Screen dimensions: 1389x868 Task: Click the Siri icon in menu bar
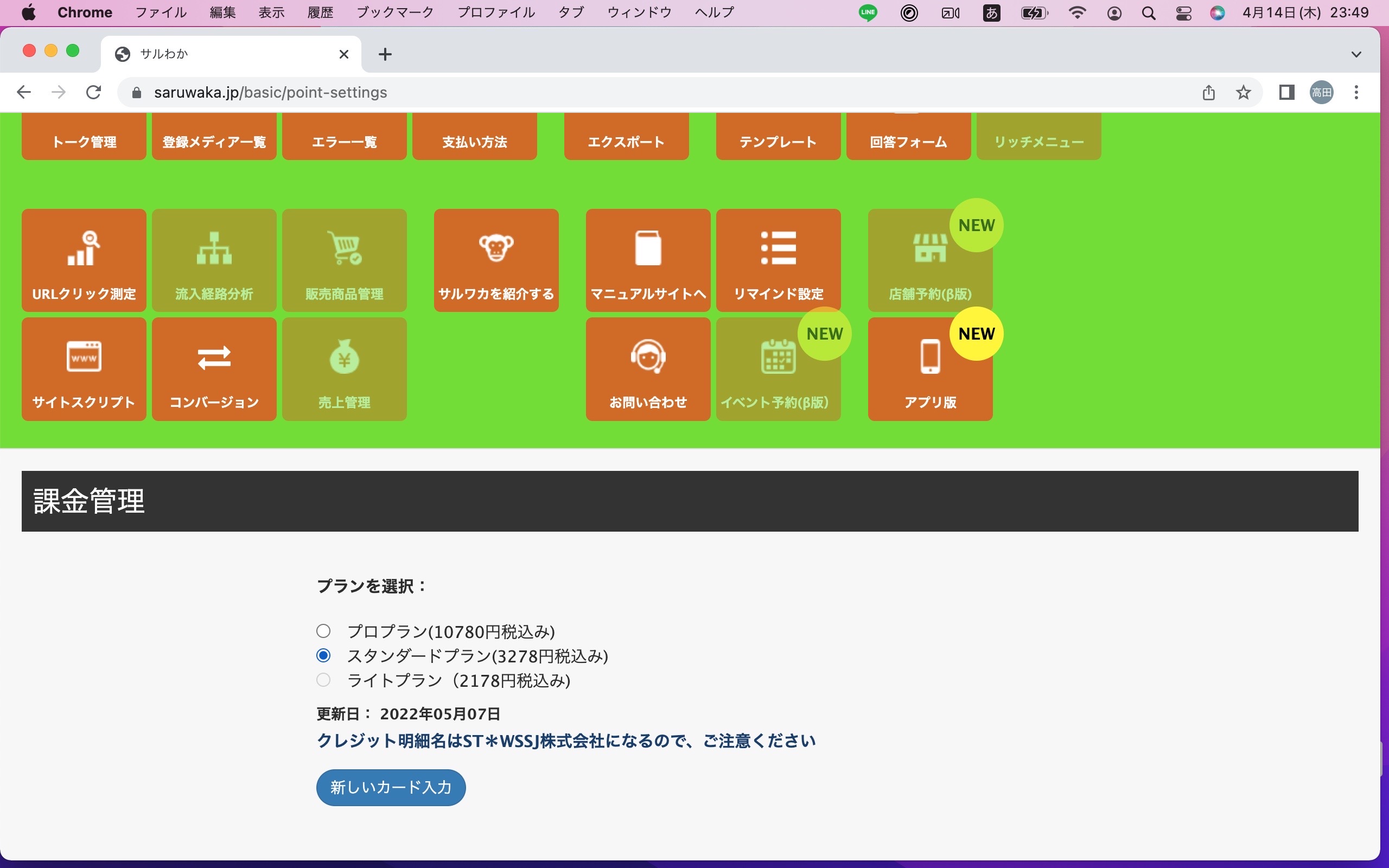pos(1218,12)
